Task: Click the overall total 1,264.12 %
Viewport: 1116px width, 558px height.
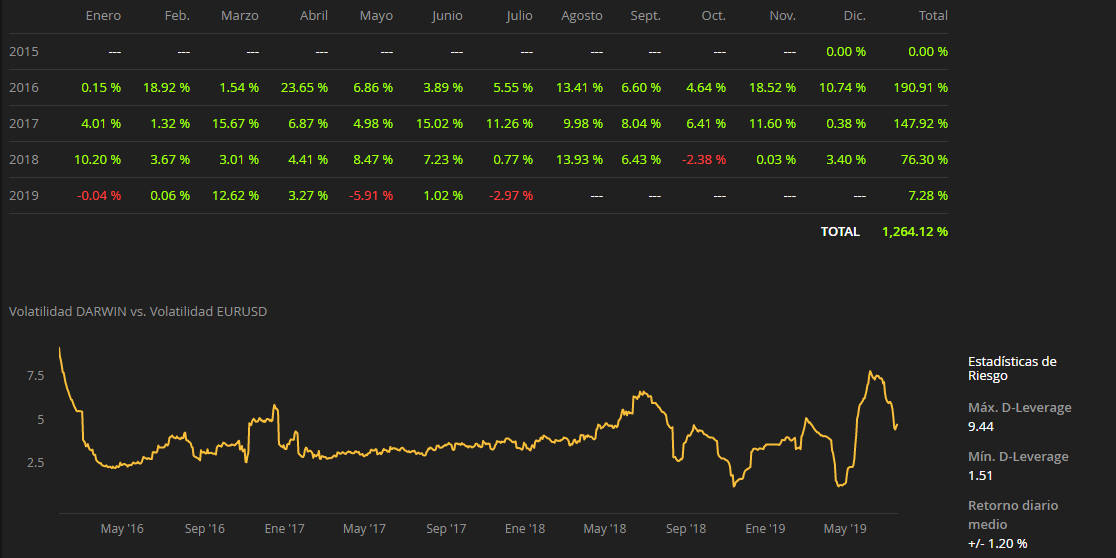Action: 915,231
